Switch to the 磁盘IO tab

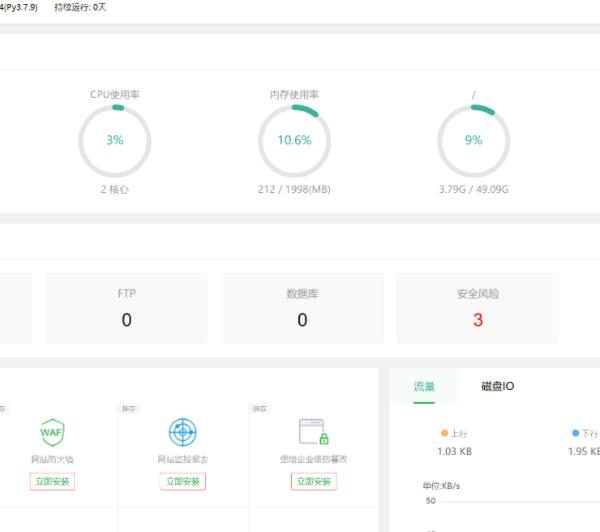pyautogui.click(x=497, y=386)
